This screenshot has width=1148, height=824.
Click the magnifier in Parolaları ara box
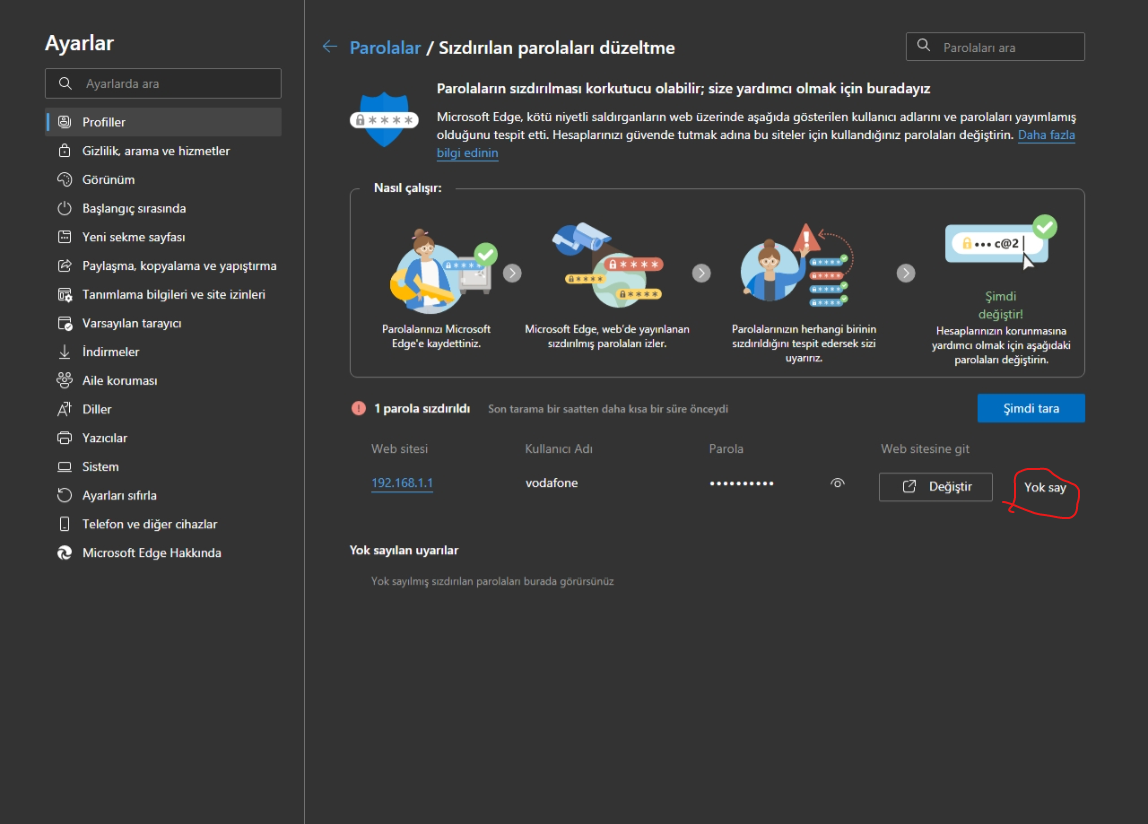pyautogui.click(x=923, y=45)
